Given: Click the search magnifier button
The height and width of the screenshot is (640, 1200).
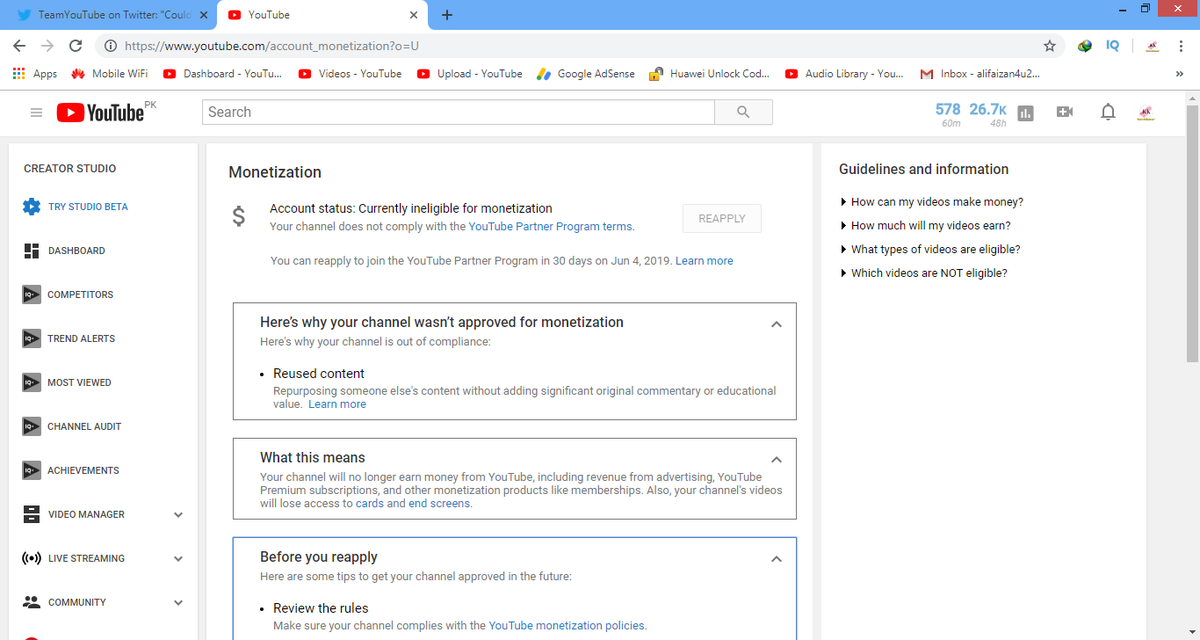Looking at the screenshot, I should 743,112.
